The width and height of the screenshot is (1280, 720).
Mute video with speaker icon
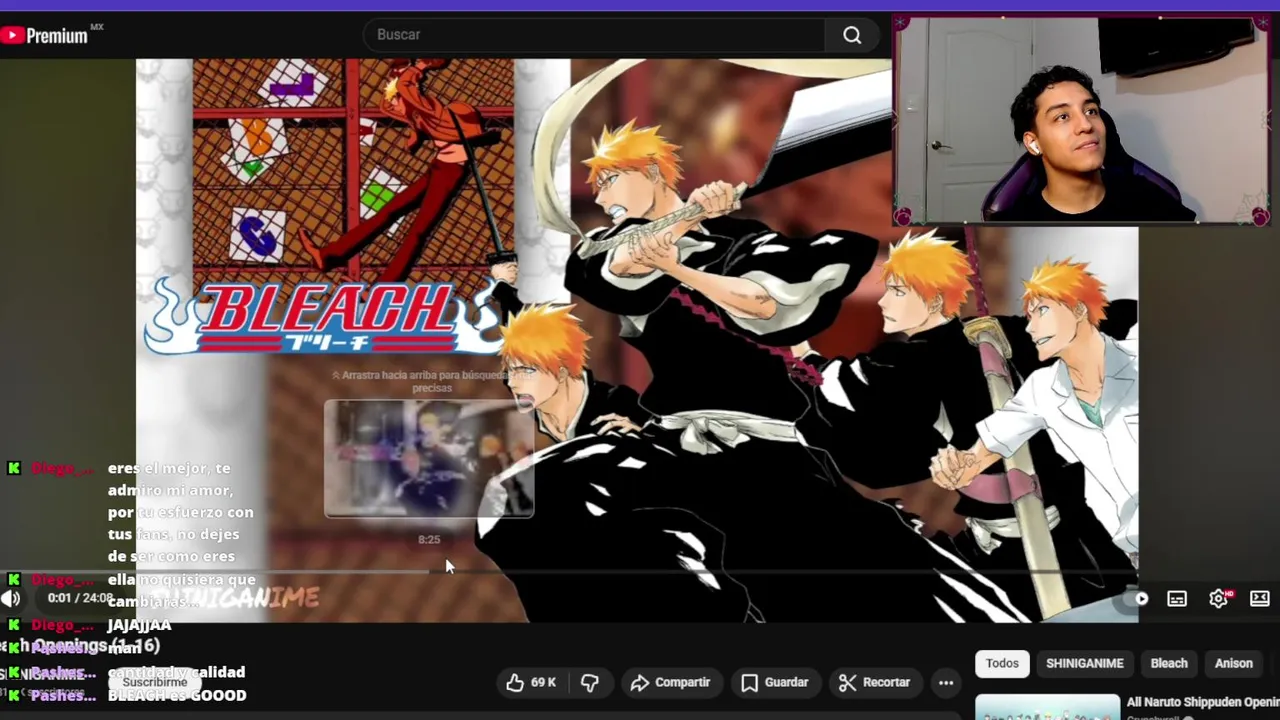(11, 598)
